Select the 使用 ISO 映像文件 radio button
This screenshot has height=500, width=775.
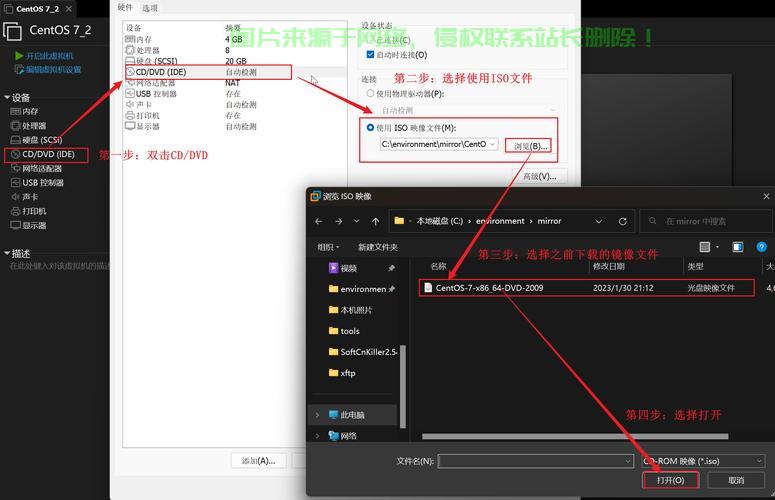(x=370, y=127)
